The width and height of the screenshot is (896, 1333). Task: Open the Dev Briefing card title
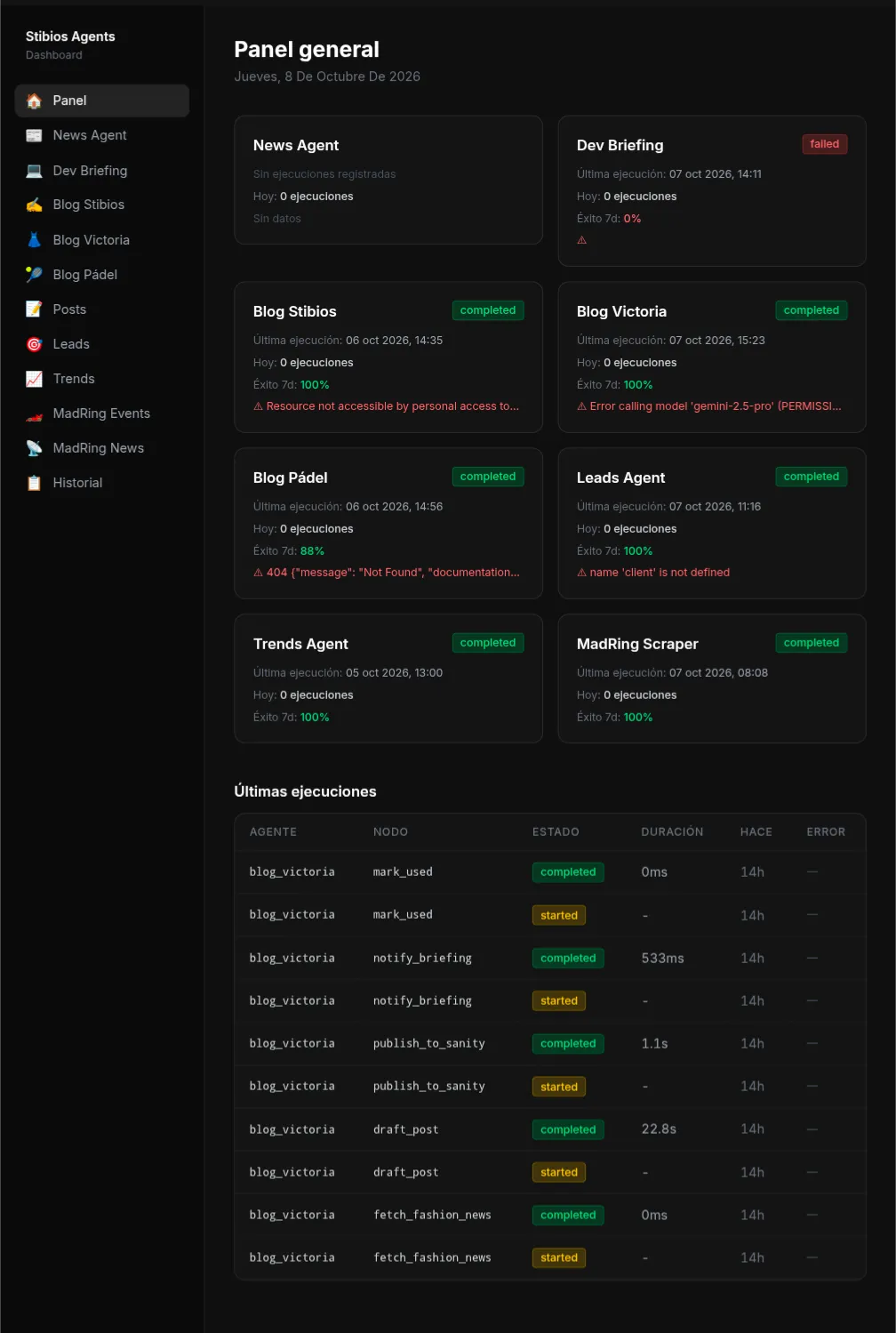click(x=620, y=145)
